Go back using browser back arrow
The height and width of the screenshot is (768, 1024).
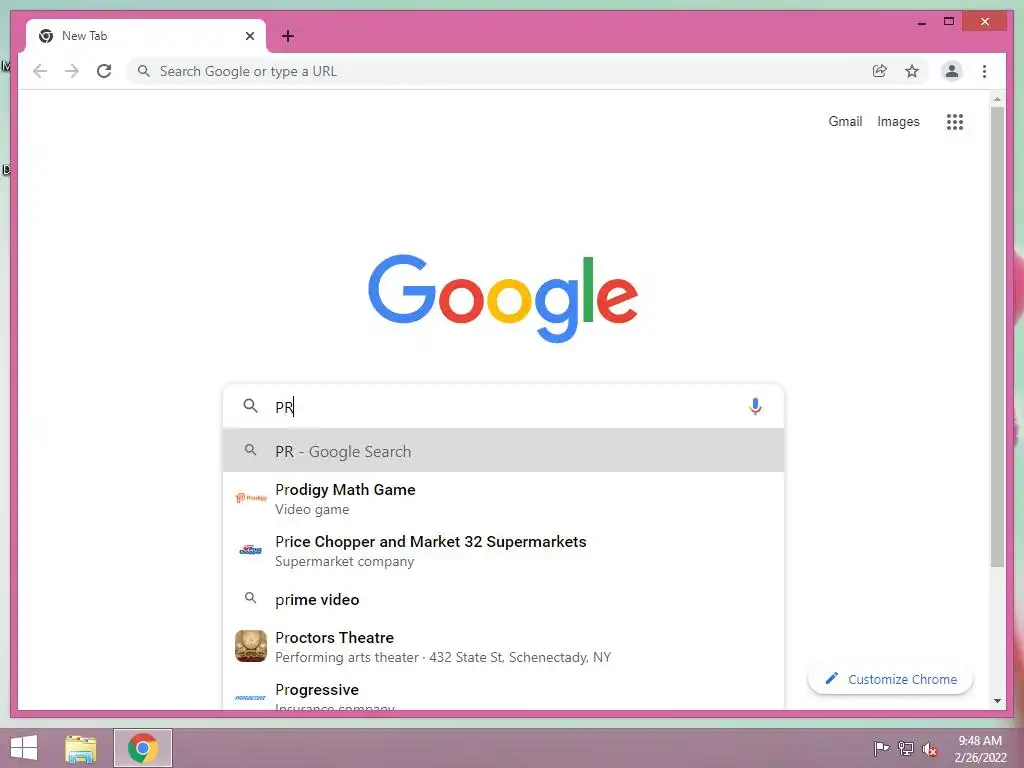click(x=40, y=71)
